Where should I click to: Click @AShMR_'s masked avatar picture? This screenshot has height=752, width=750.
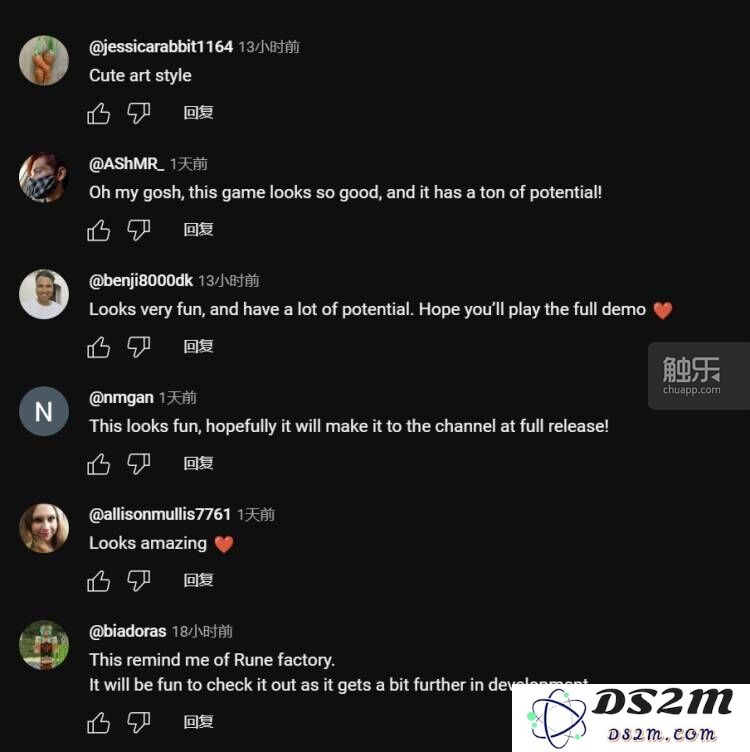44,177
